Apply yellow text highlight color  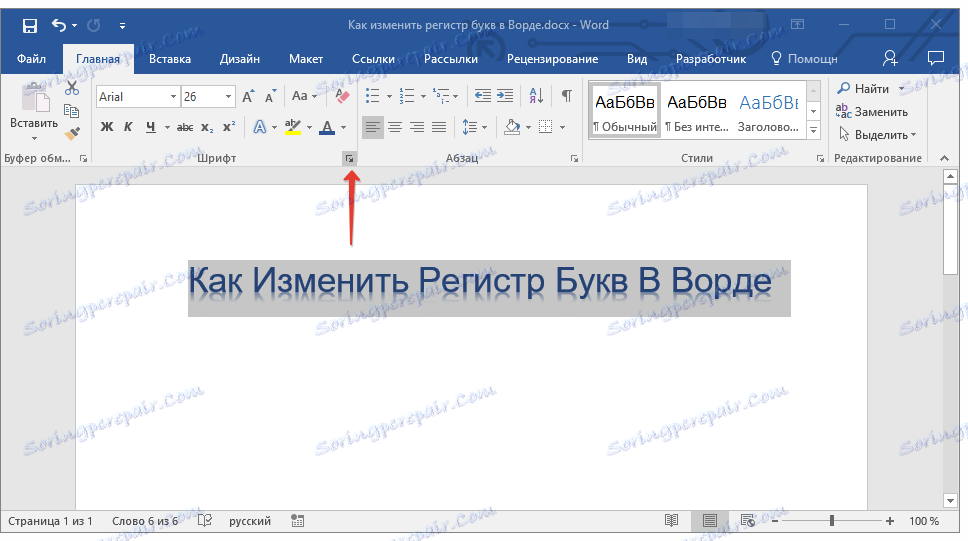(293, 127)
